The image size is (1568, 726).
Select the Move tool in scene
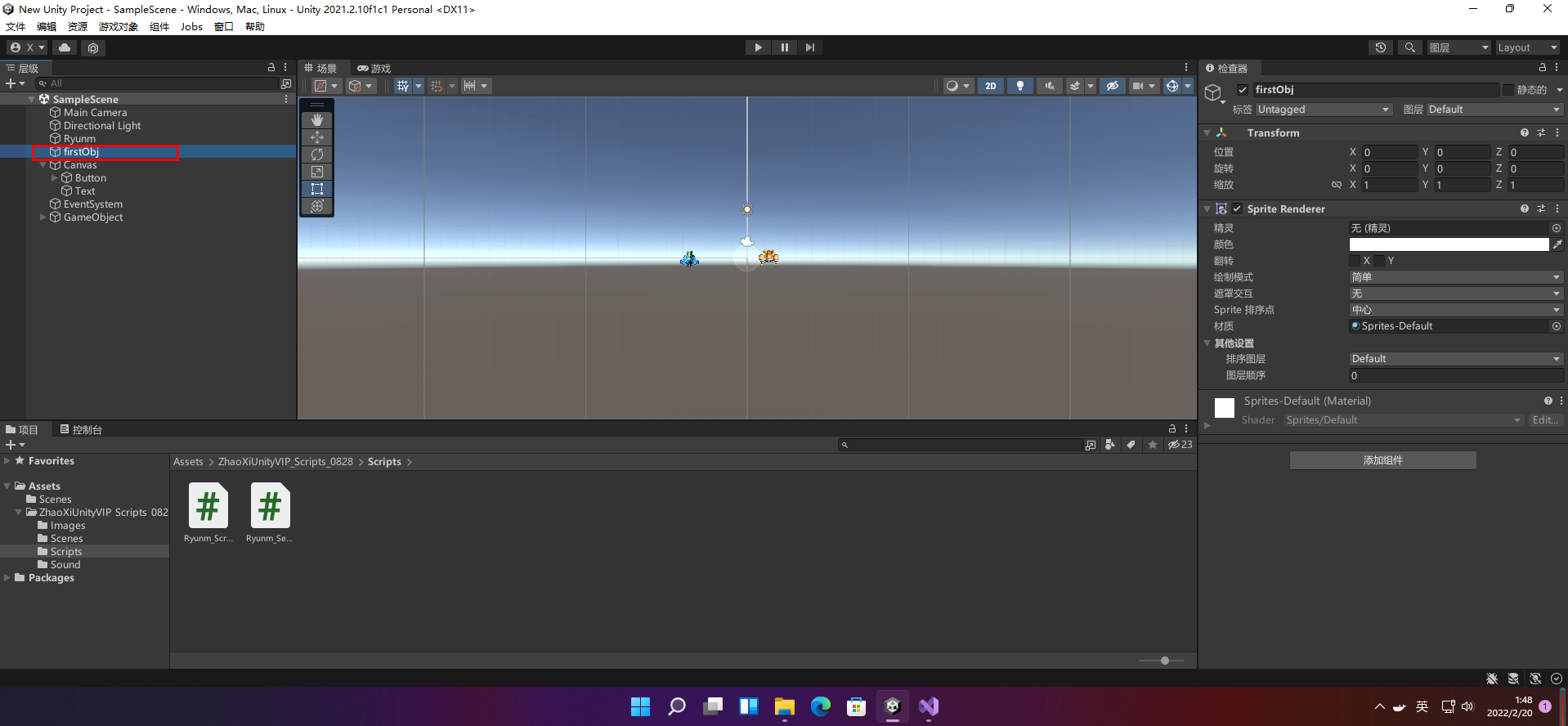(317, 137)
